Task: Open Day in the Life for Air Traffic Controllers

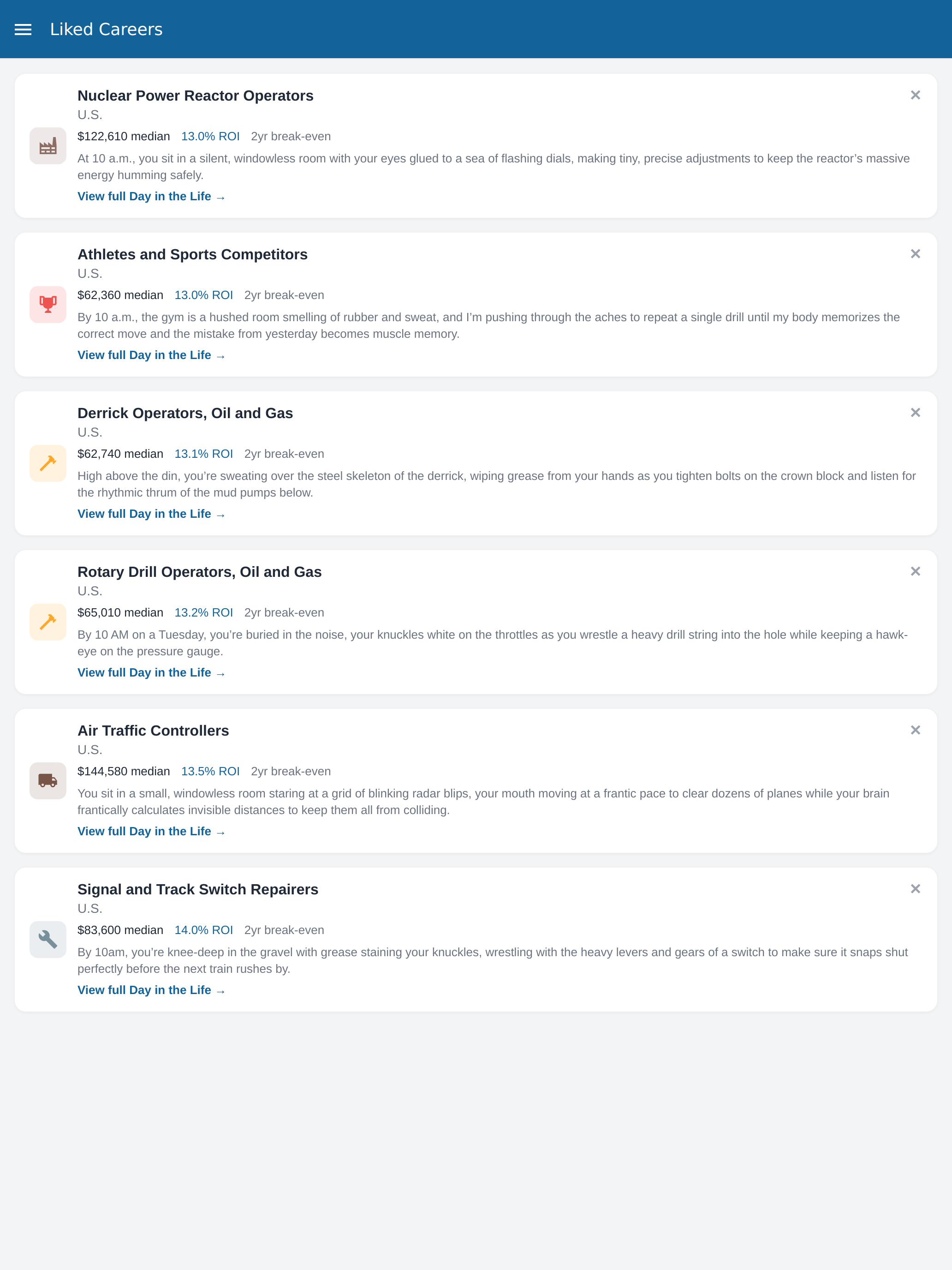Action: (151, 831)
